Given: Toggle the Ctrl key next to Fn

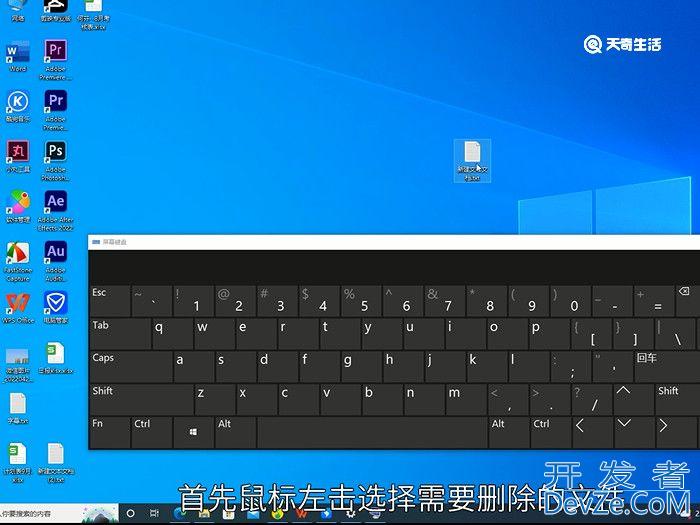Looking at the screenshot, I should coord(152,432).
